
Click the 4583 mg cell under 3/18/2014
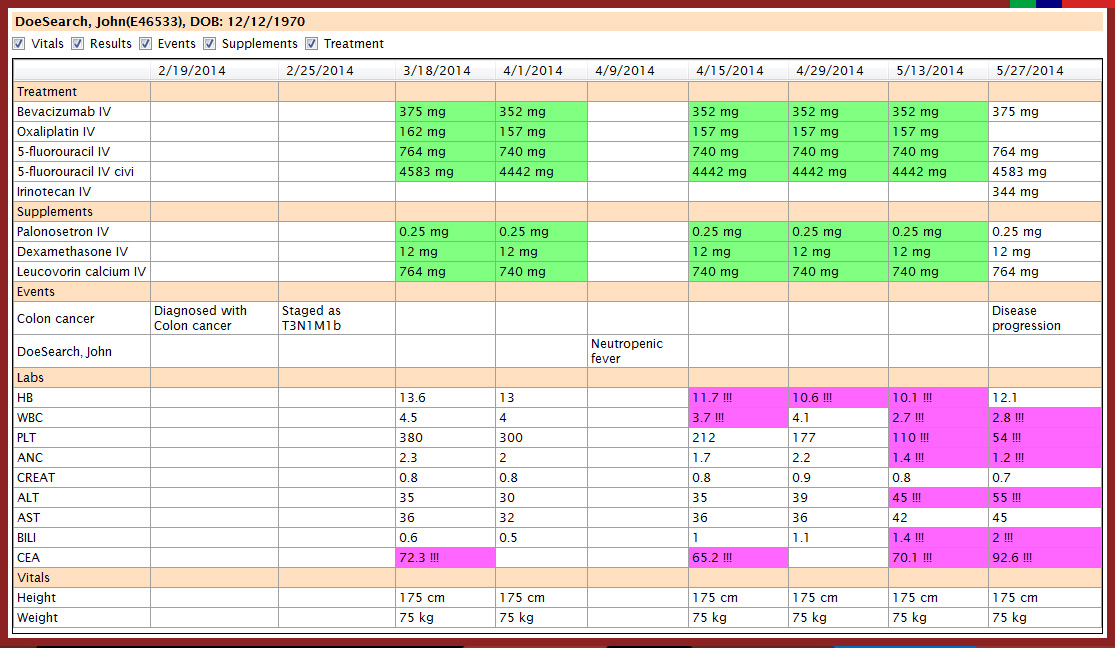pos(445,171)
